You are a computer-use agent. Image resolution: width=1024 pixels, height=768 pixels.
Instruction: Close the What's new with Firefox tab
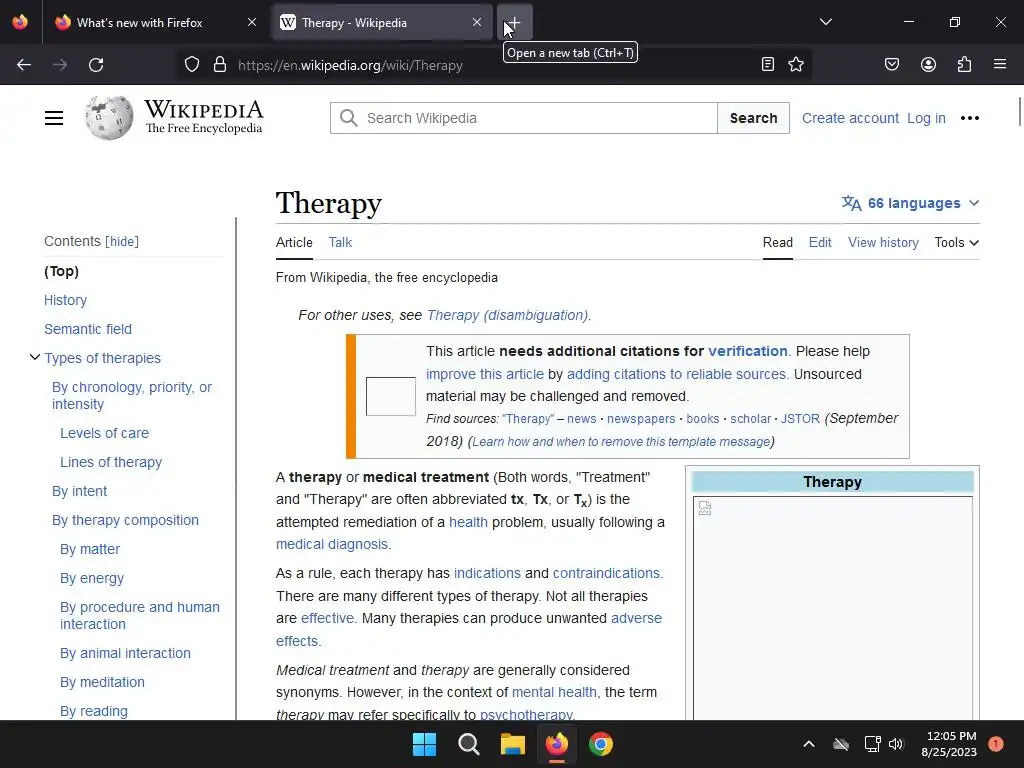(252, 22)
